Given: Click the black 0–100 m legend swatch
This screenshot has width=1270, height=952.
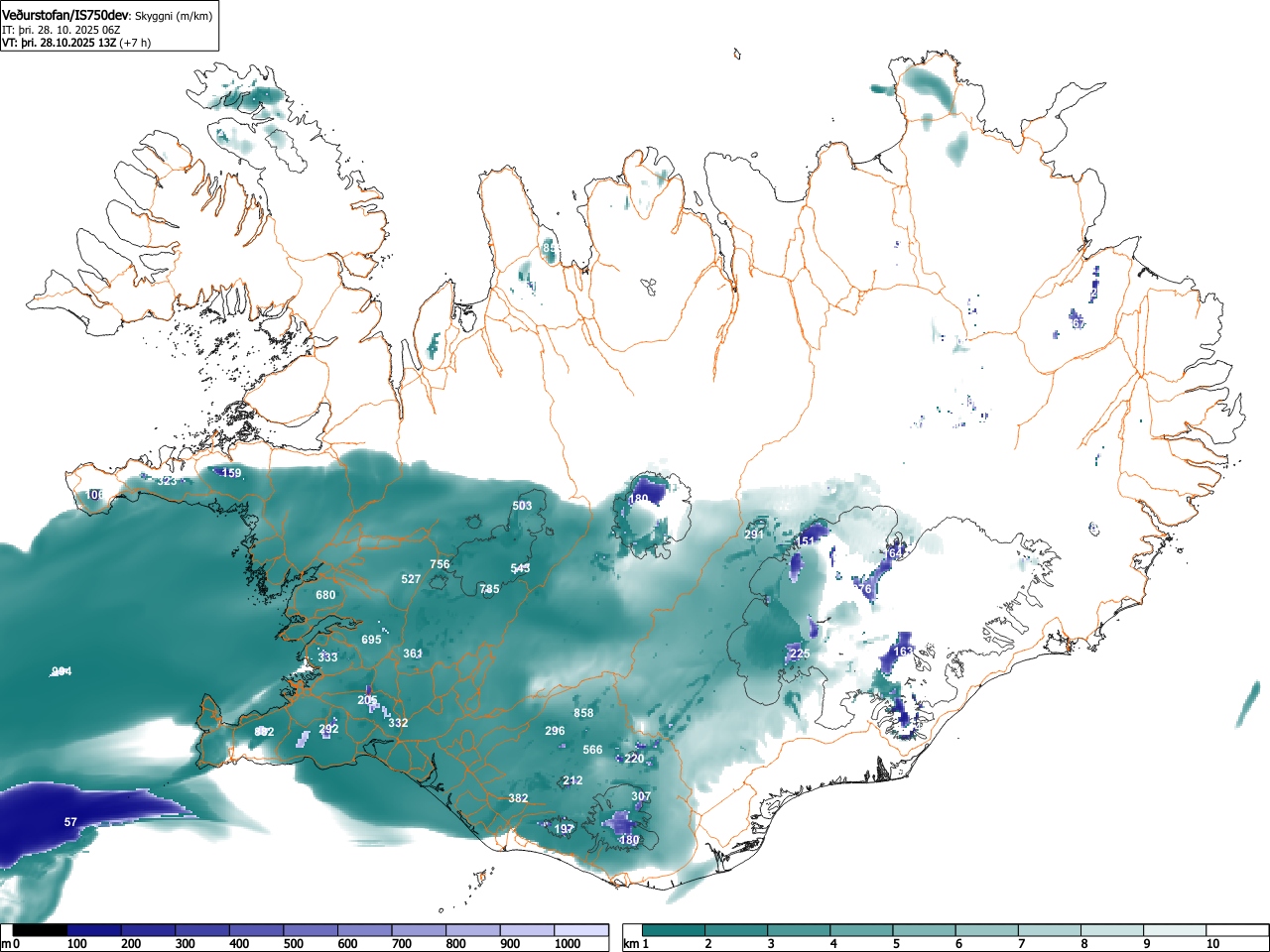Looking at the screenshot, I should [x=41, y=930].
